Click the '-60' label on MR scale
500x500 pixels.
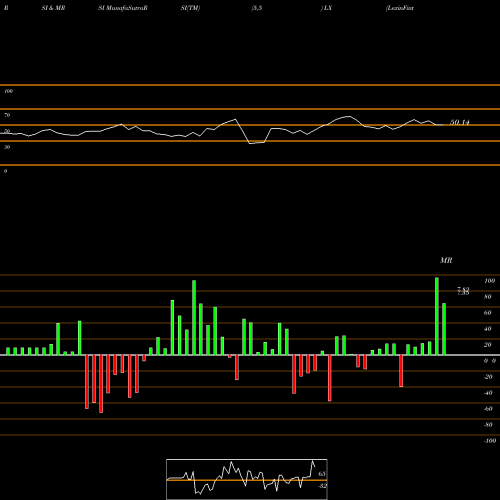coord(488,409)
